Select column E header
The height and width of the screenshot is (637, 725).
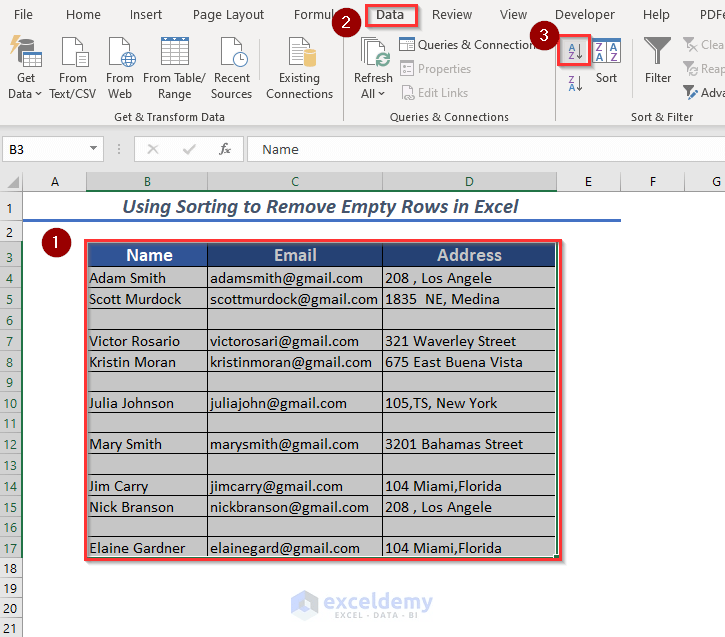pyautogui.click(x=588, y=182)
